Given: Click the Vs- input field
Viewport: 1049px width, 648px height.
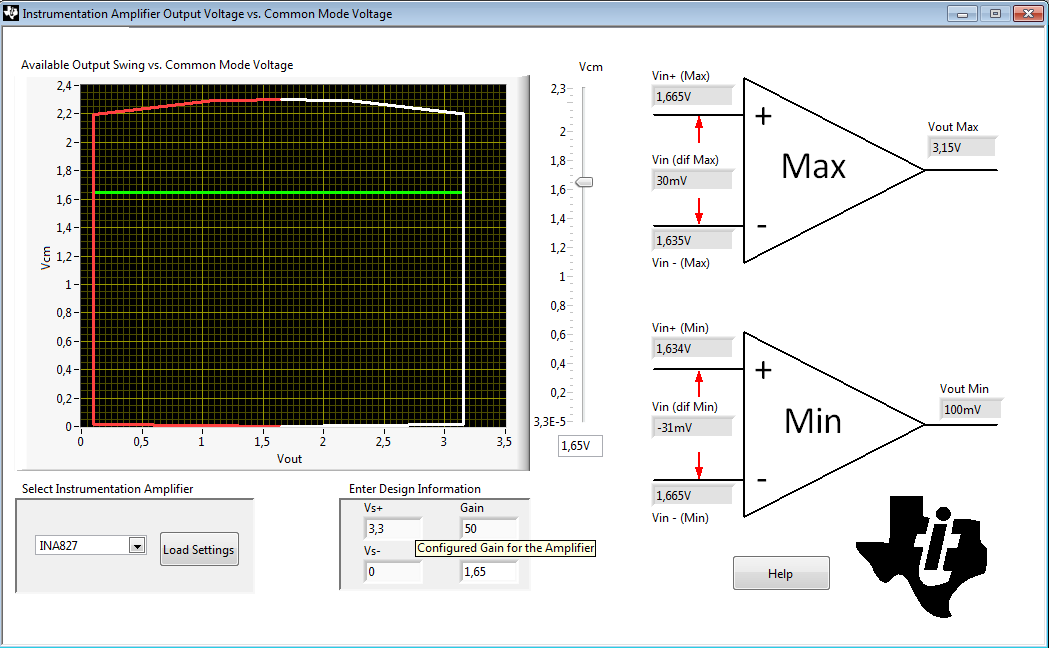Looking at the screenshot, I should pyautogui.click(x=393, y=572).
